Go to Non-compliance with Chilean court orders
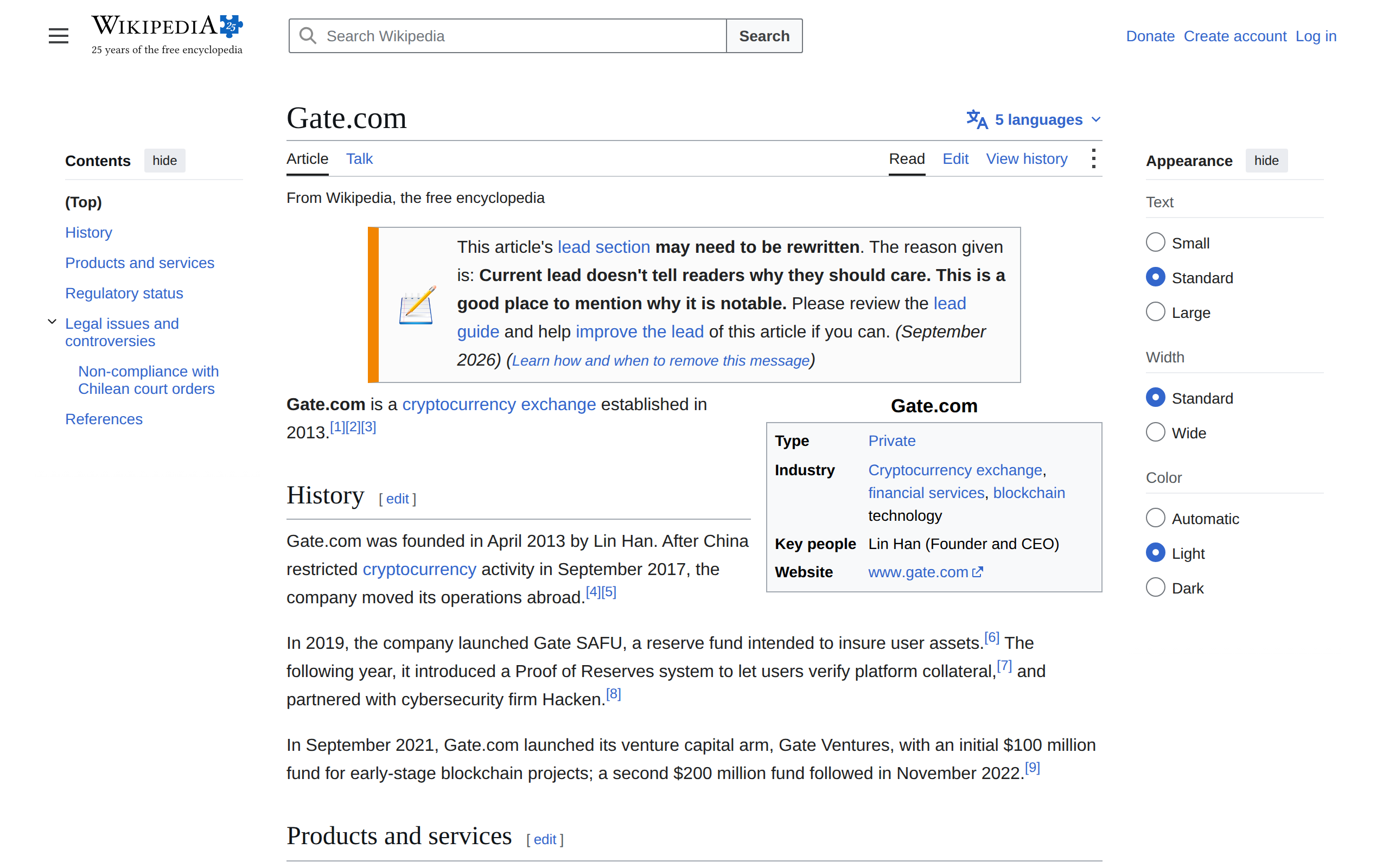This screenshot has width=1389, height=868. pos(148,380)
